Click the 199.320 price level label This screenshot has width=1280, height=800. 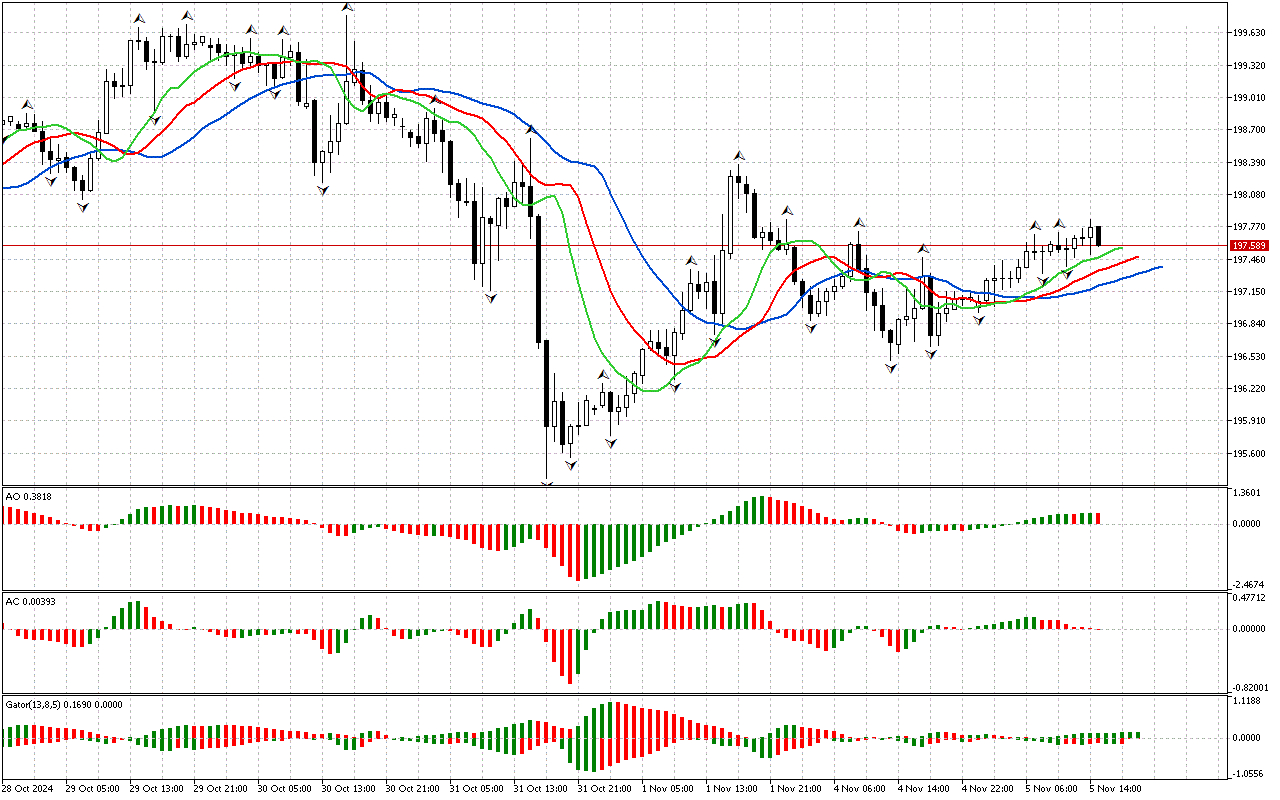[x=1251, y=66]
